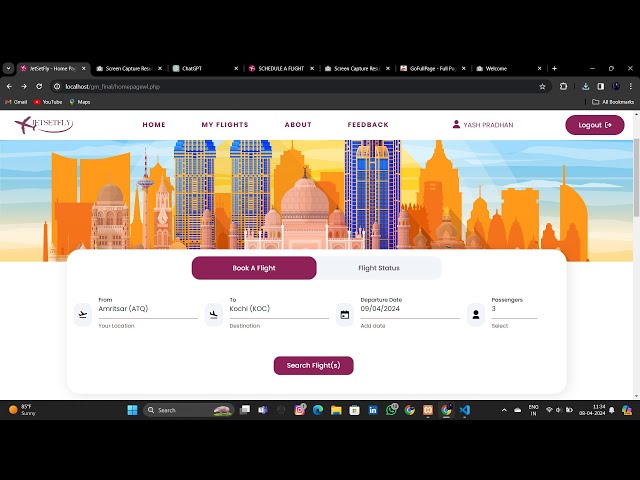
Task: Open Windows Start menu
Action: [132, 410]
